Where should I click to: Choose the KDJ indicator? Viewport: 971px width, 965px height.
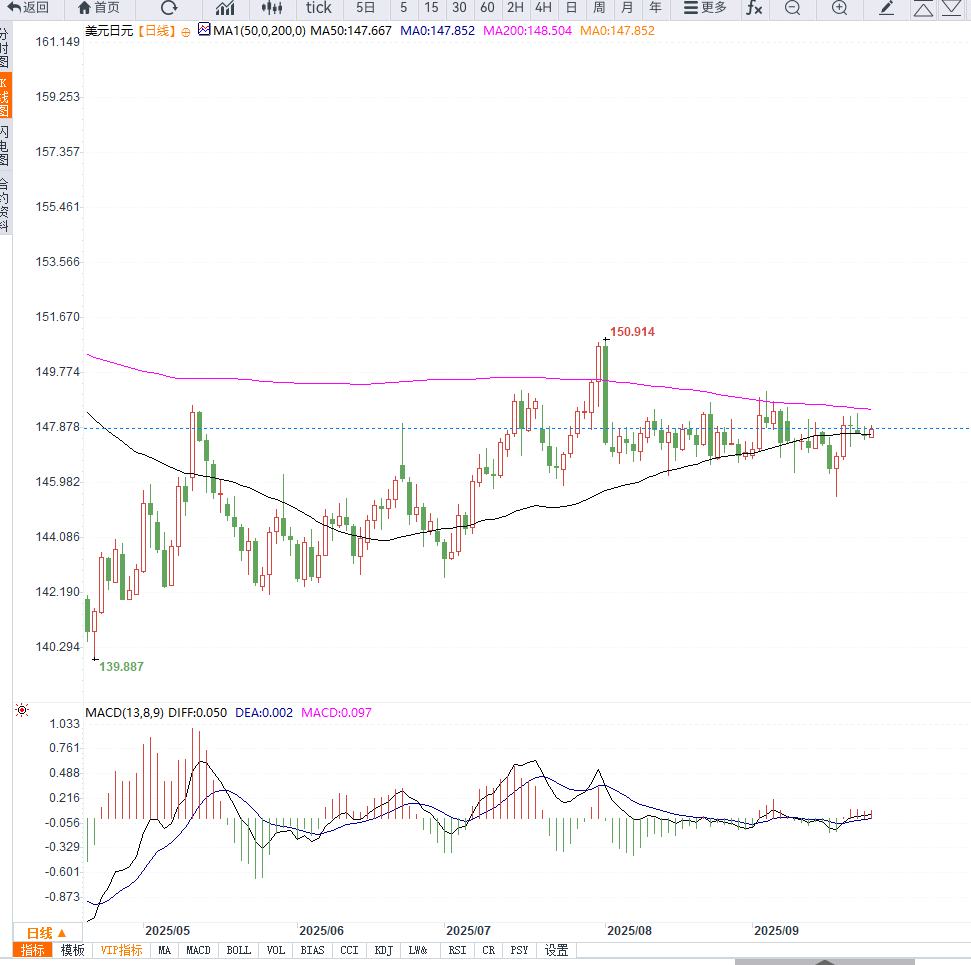[x=383, y=950]
